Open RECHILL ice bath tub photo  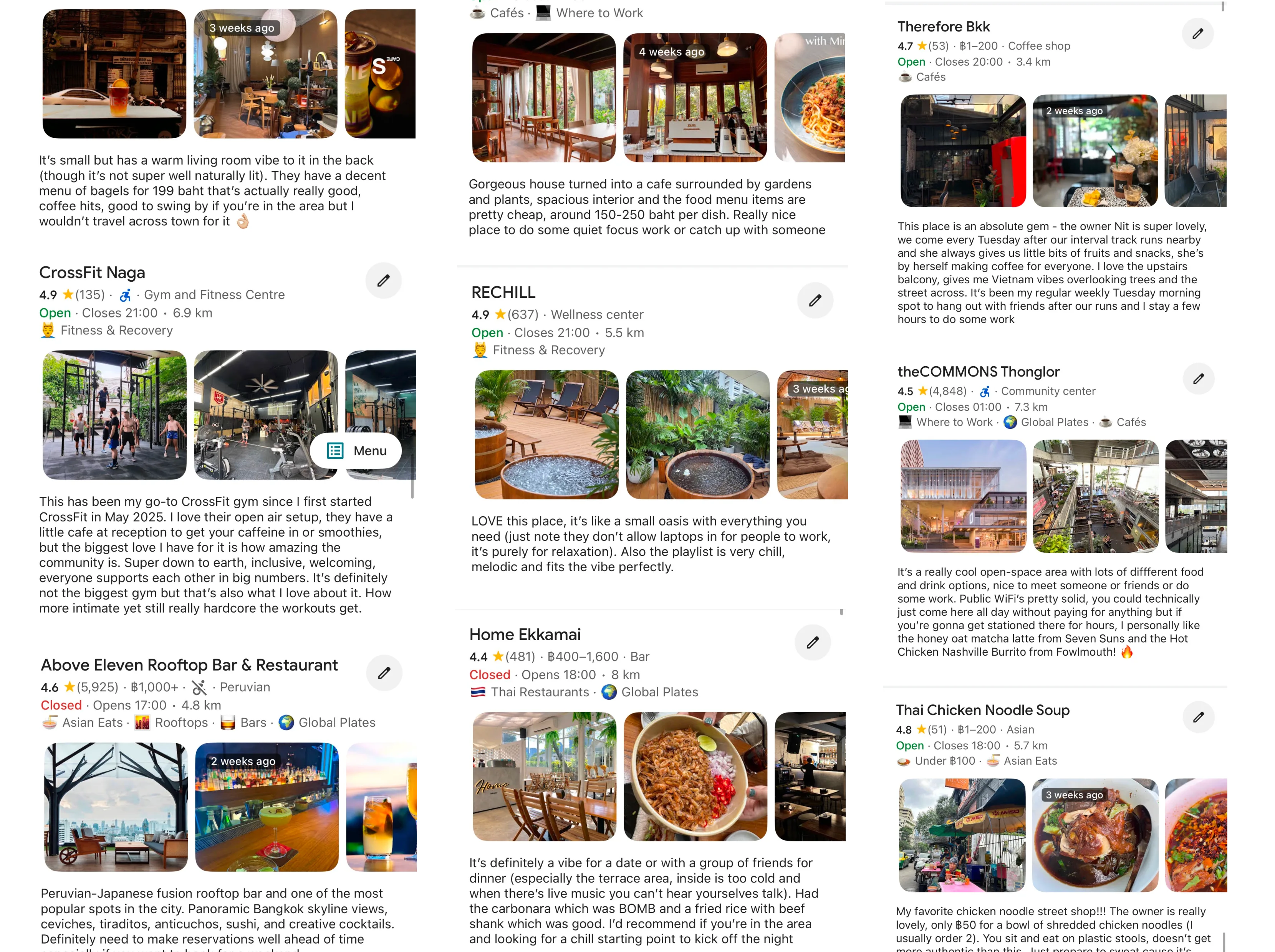click(x=546, y=435)
